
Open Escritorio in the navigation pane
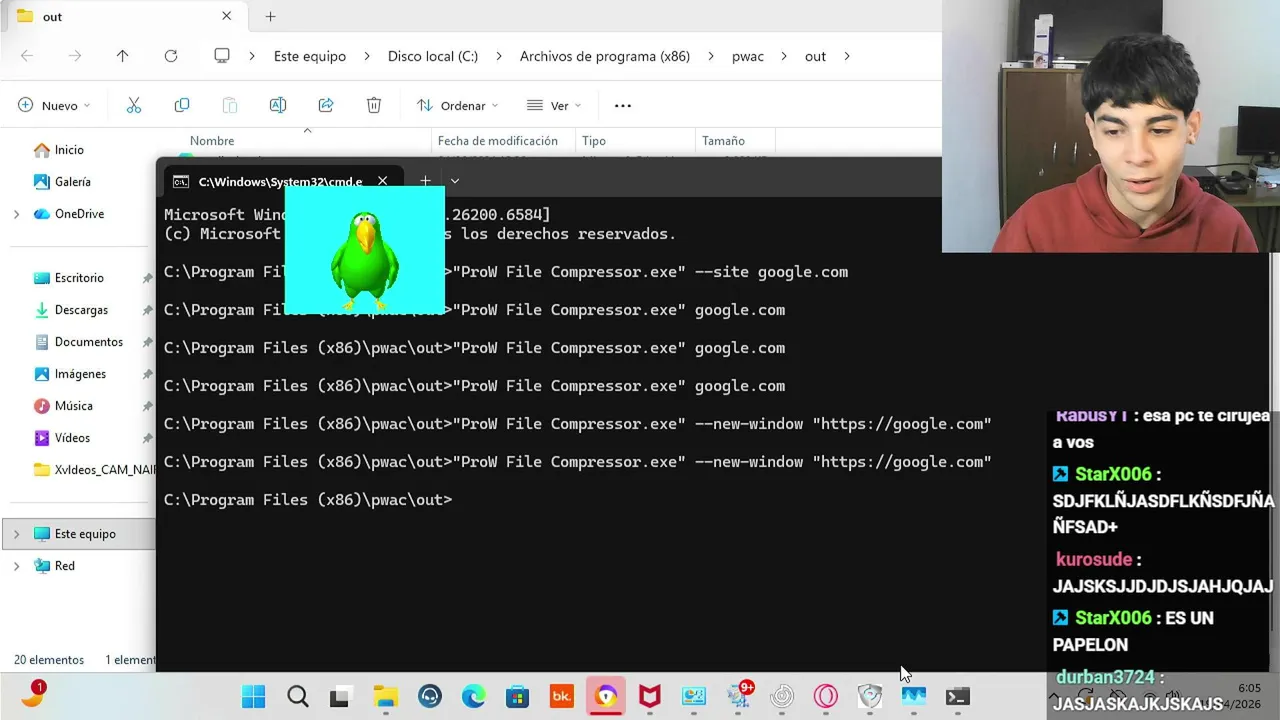point(78,278)
